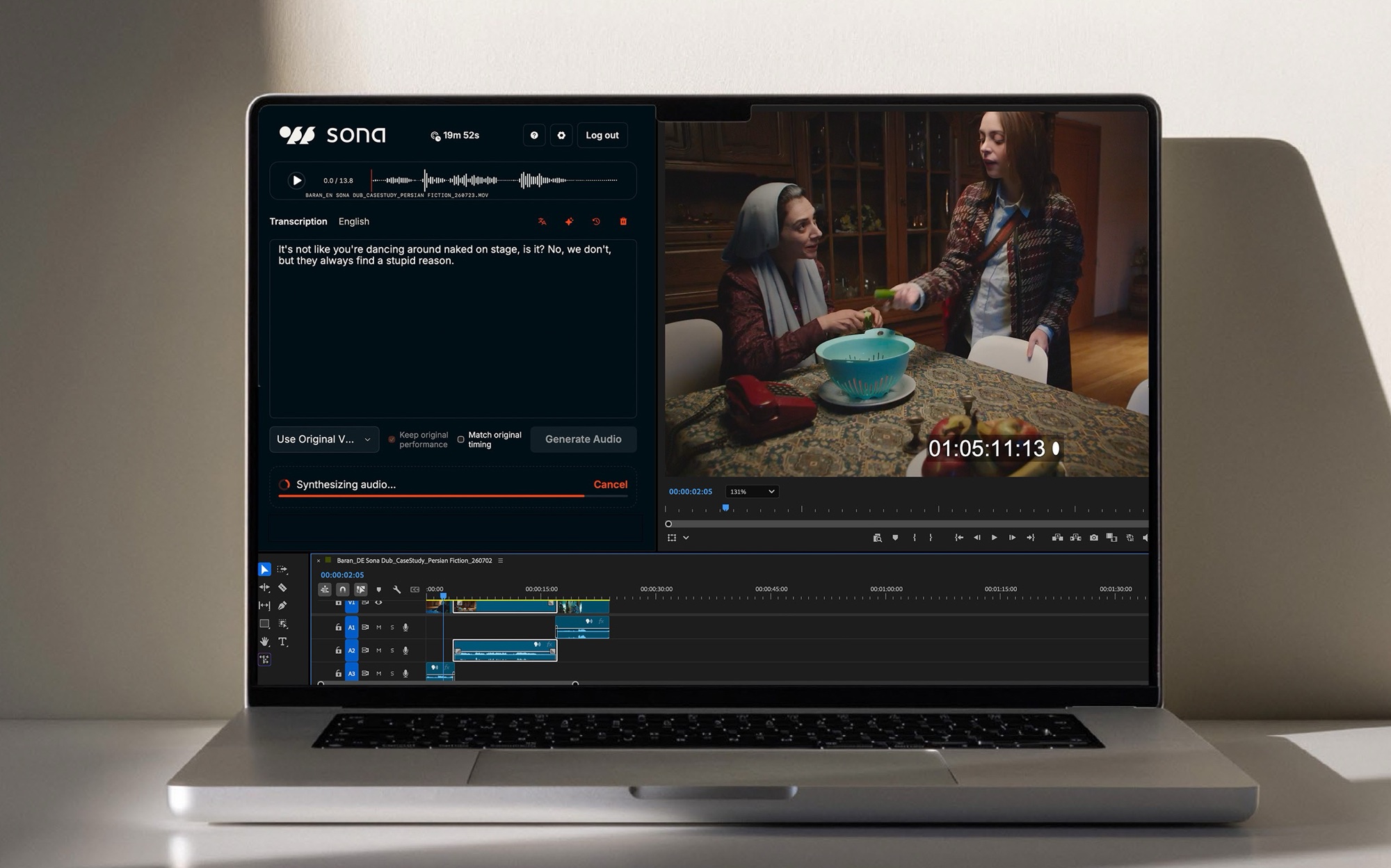
Task: Delete transcription with trash icon
Action: (x=623, y=222)
